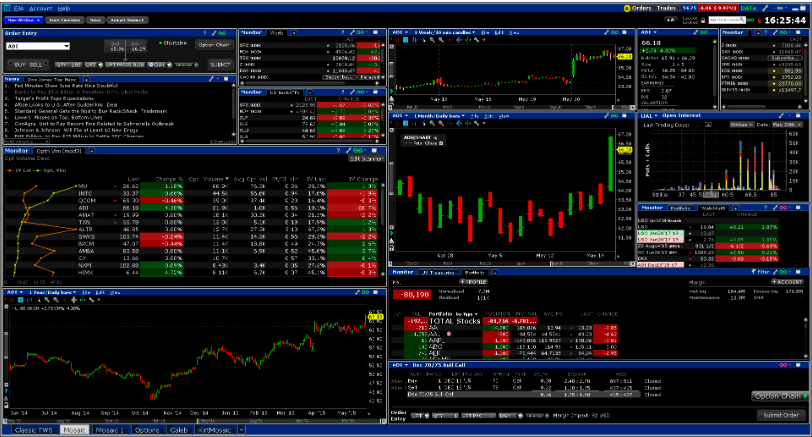Click Order Entry green link chain icon

[222, 33]
